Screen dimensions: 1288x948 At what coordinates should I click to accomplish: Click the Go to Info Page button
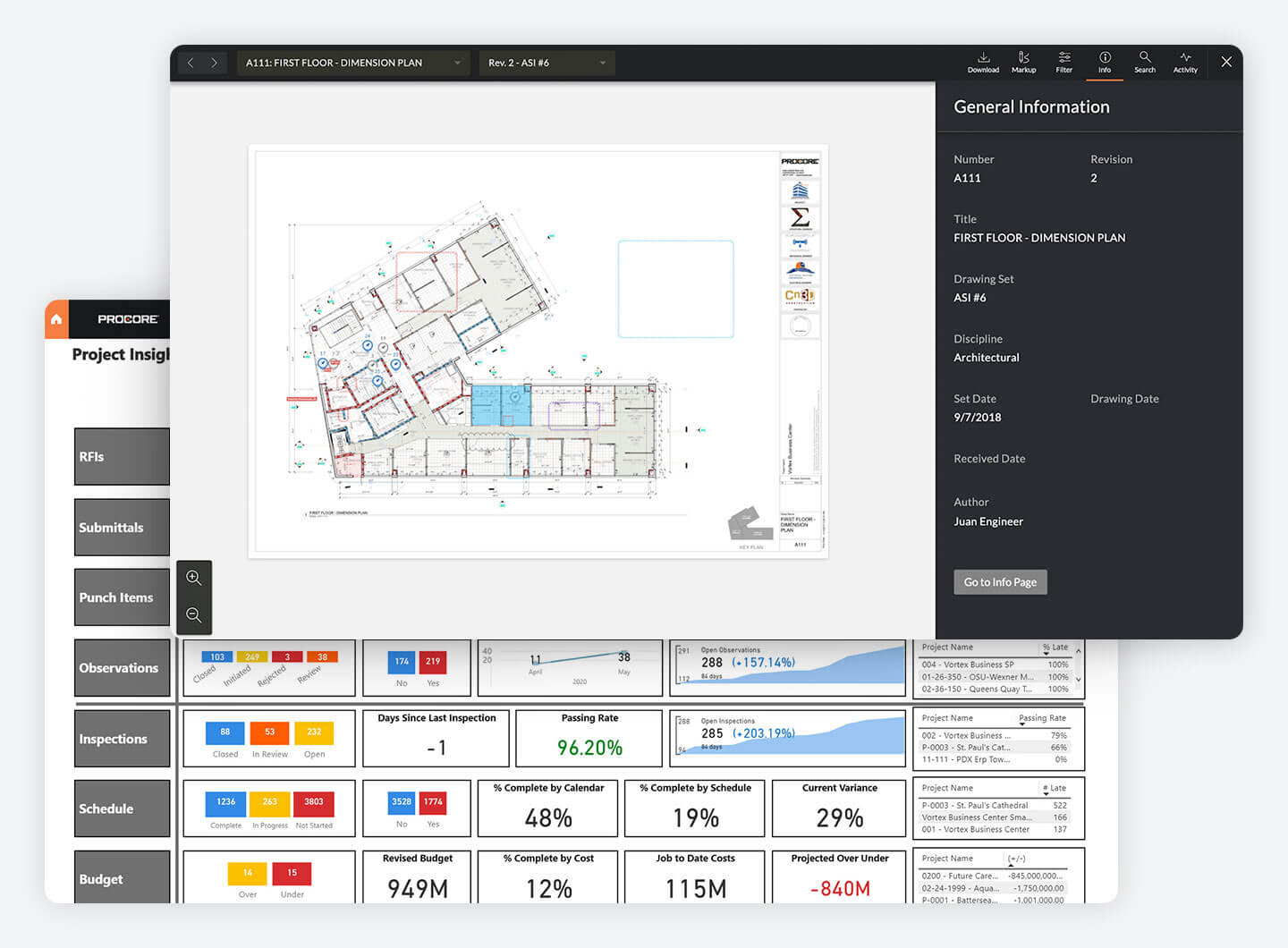(x=1000, y=581)
